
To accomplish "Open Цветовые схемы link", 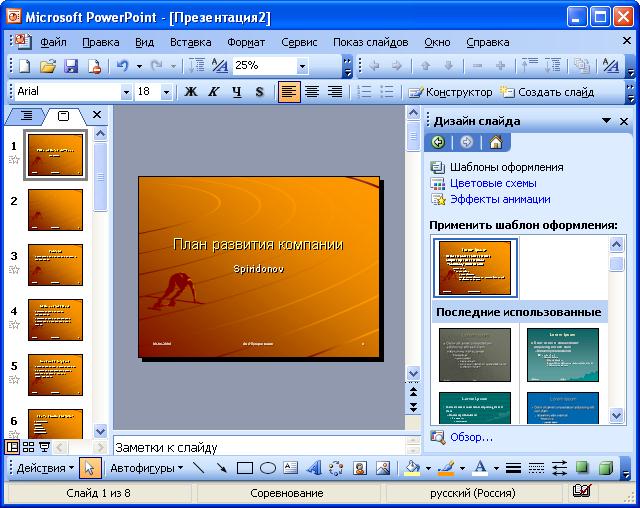I will [x=493, y=183].
